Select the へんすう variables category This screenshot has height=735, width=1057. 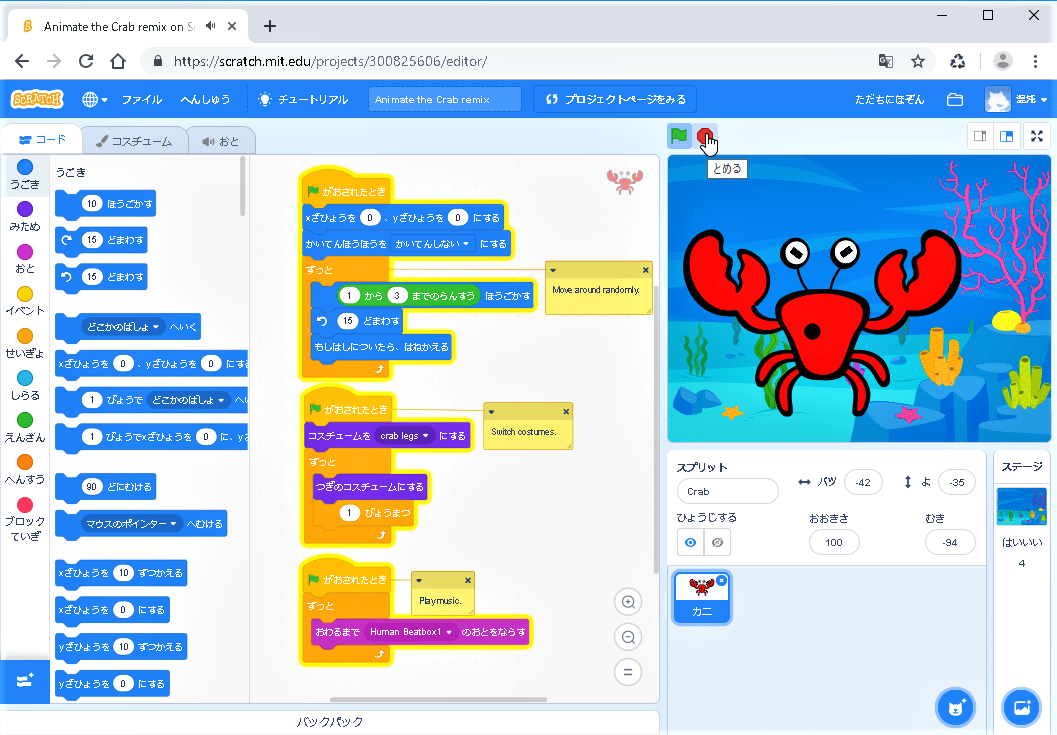click(25, 470)
